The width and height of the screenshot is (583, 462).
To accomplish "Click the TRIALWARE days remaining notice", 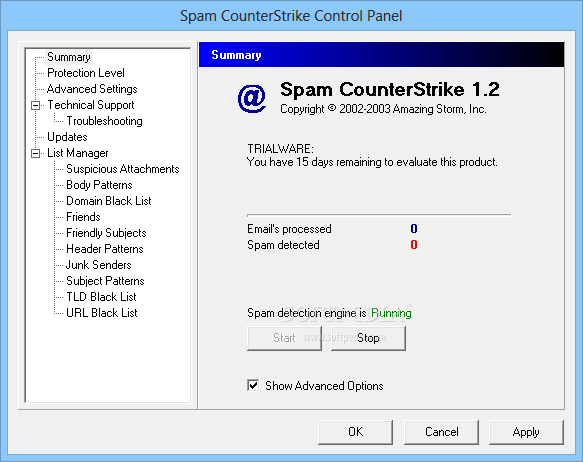I will [x=372, y=155].
